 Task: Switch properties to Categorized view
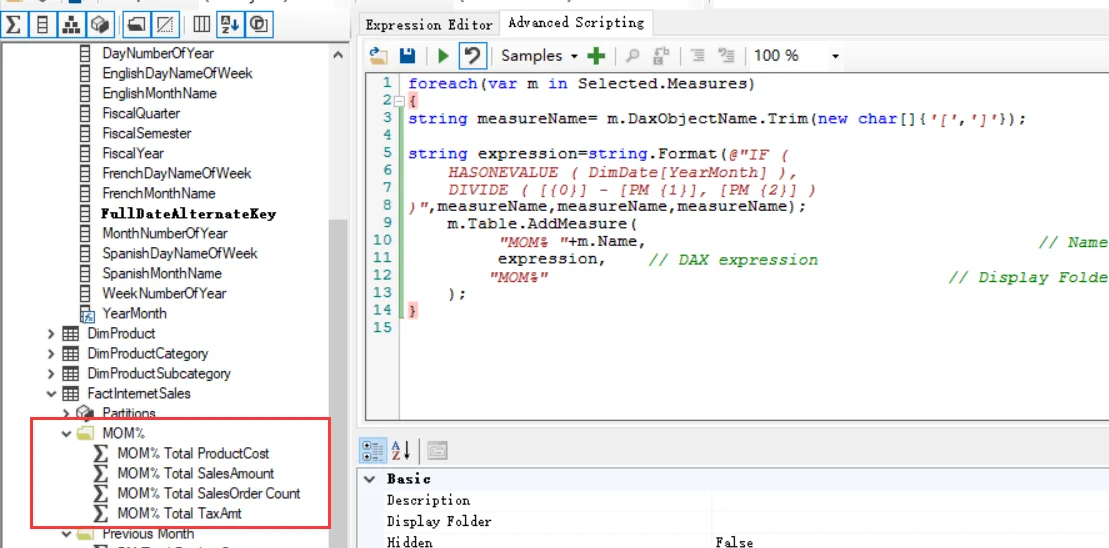click(372, 450)
